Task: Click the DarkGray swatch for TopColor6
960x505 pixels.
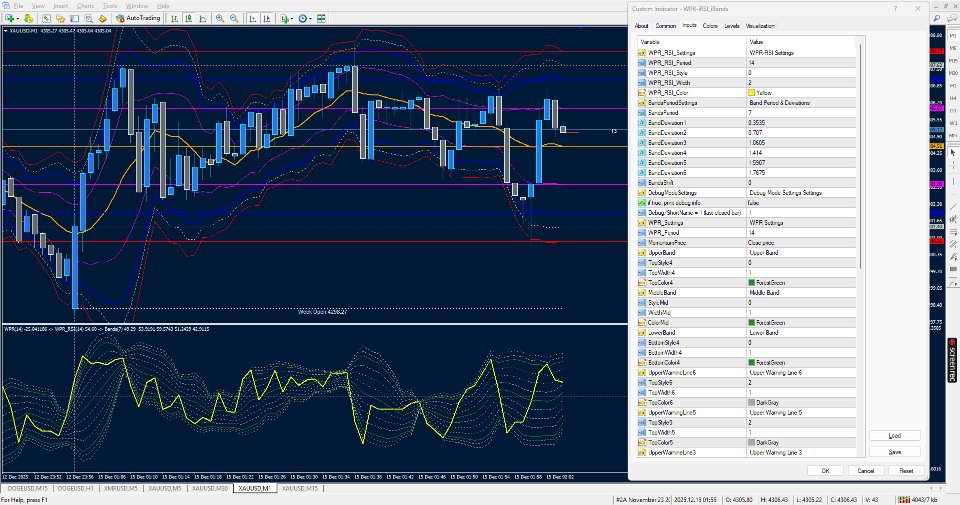Action: tap(751, 403)
